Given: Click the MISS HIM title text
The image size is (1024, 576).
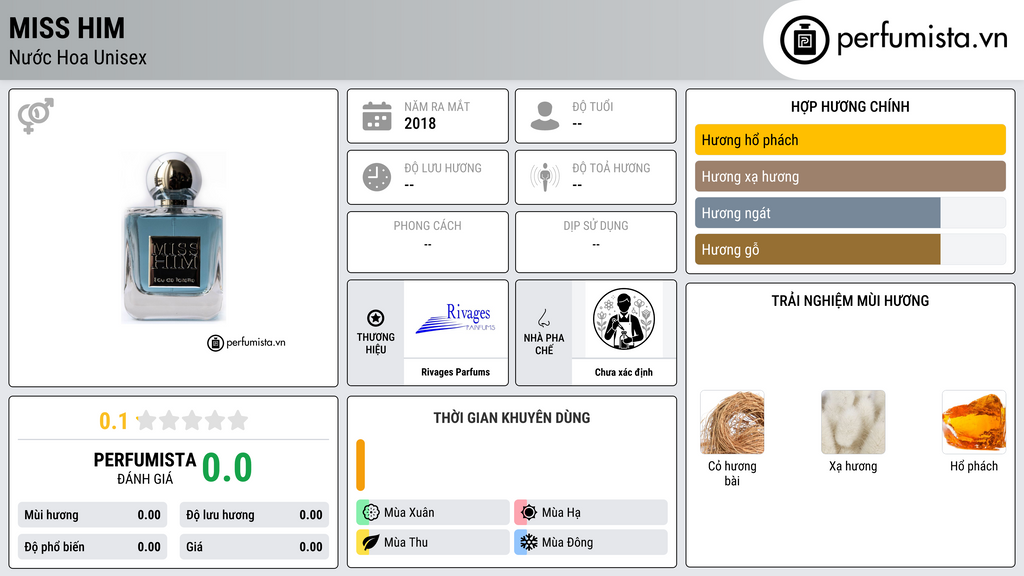Looking at the screenshot, I should coord(67,28).
